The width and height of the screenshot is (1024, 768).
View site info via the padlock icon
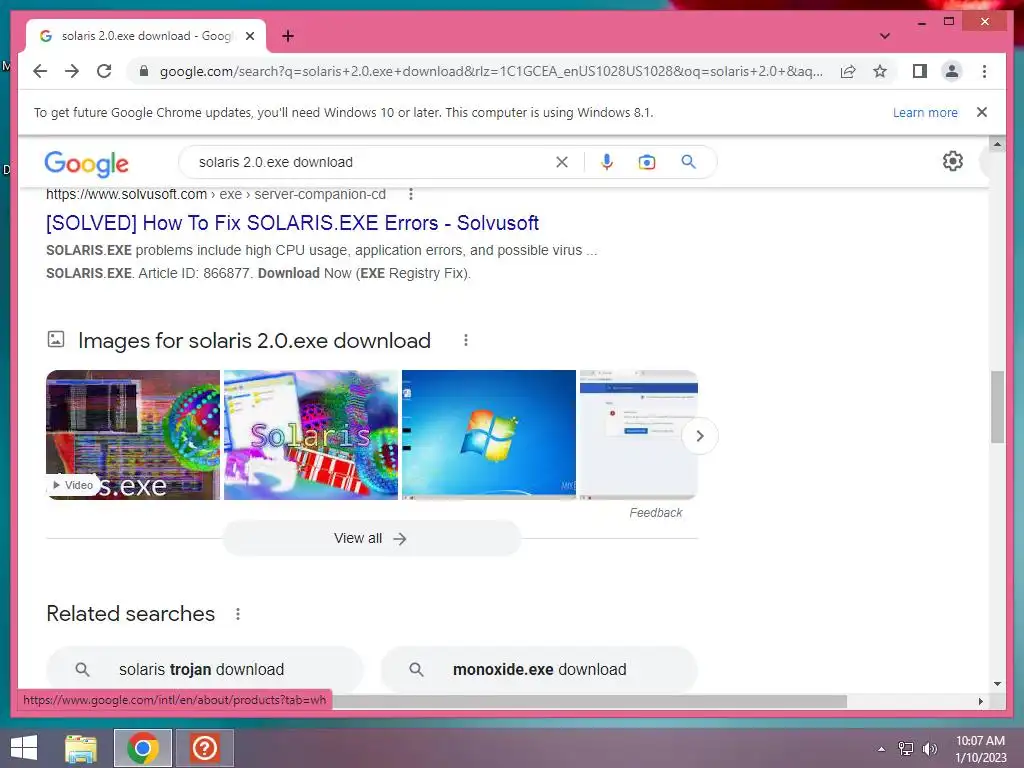click(144, 71)
